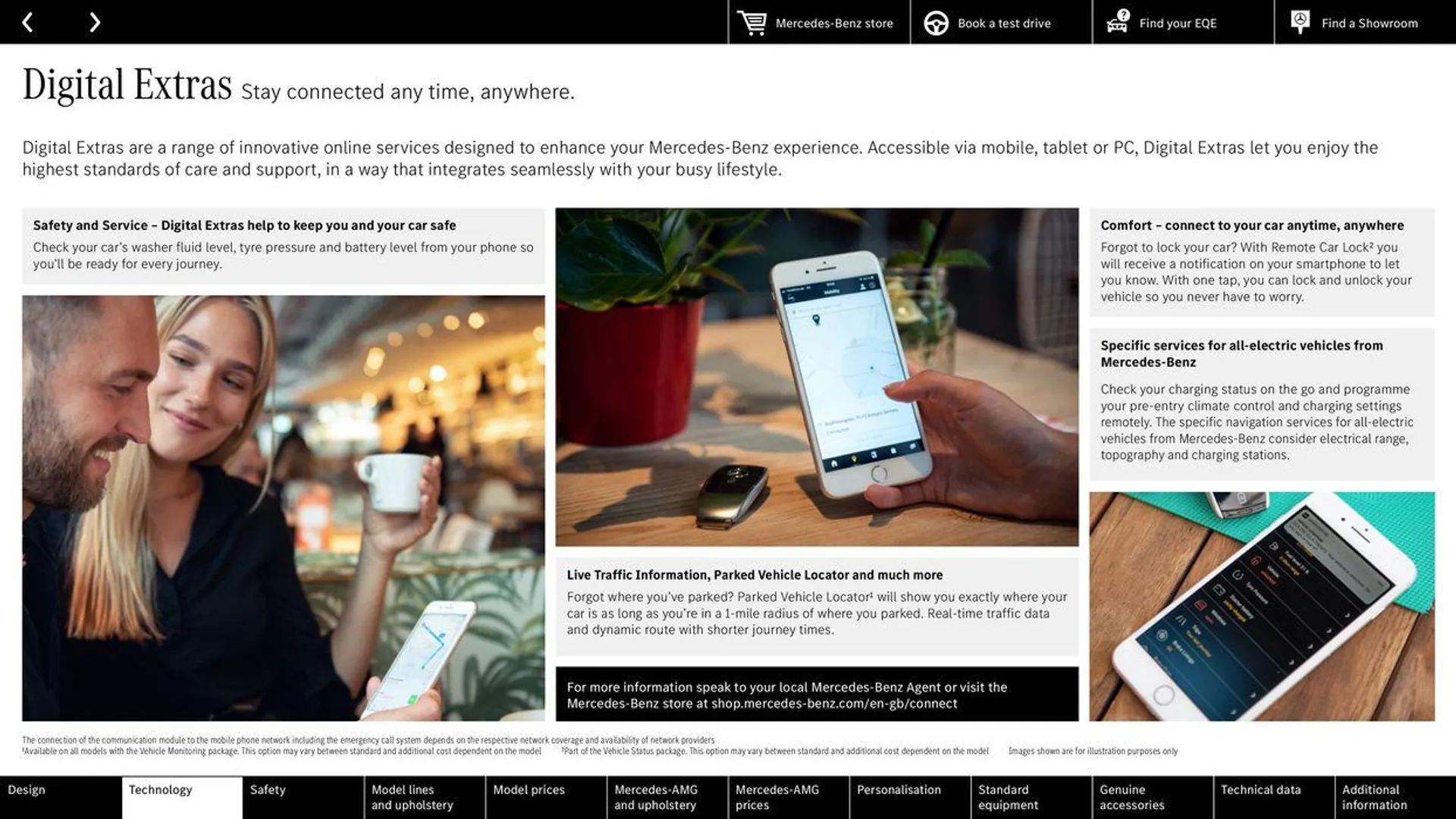Click the question mark badge on EQE icon
The width and height of the screenshot is (1456, 819).
tap(1123, 14)
